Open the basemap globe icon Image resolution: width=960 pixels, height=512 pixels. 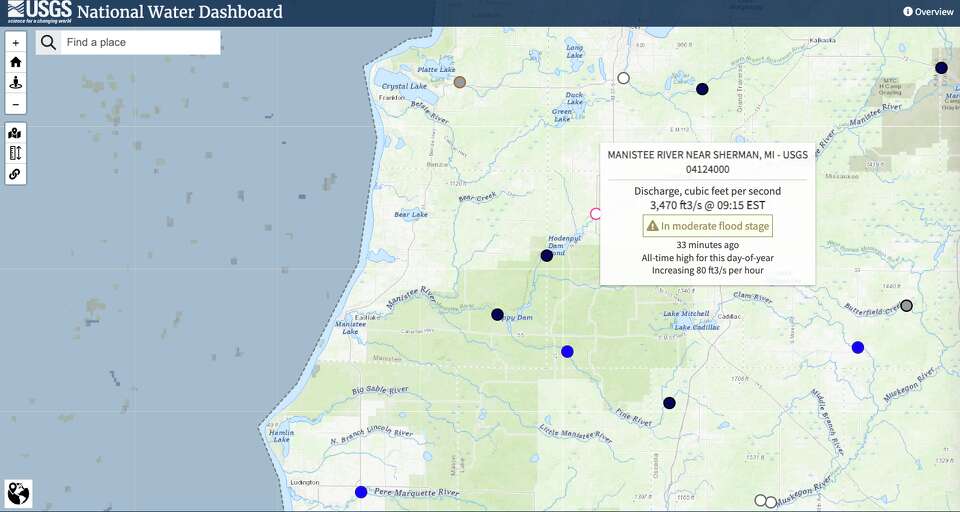click(x=18, y=493)
